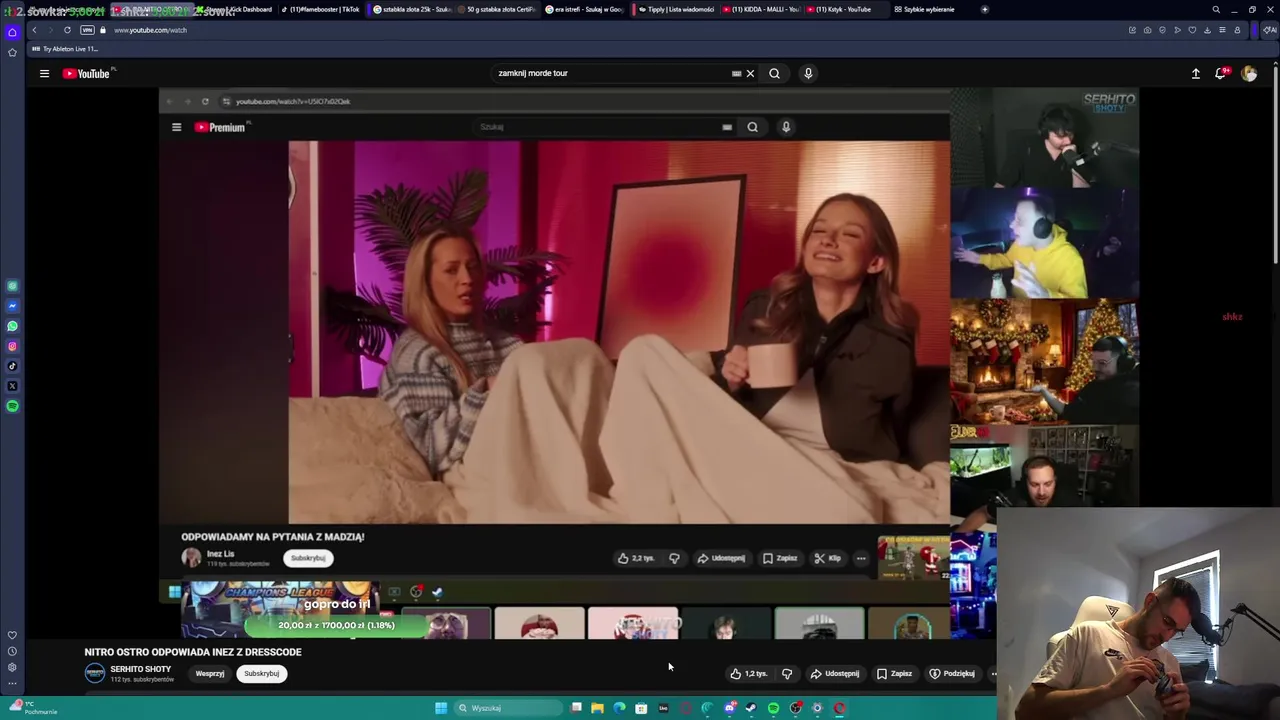Open Spotify from the taskbar
Image resolution: width=1280 pixels, height=720 pixels.
coord(773,708)
